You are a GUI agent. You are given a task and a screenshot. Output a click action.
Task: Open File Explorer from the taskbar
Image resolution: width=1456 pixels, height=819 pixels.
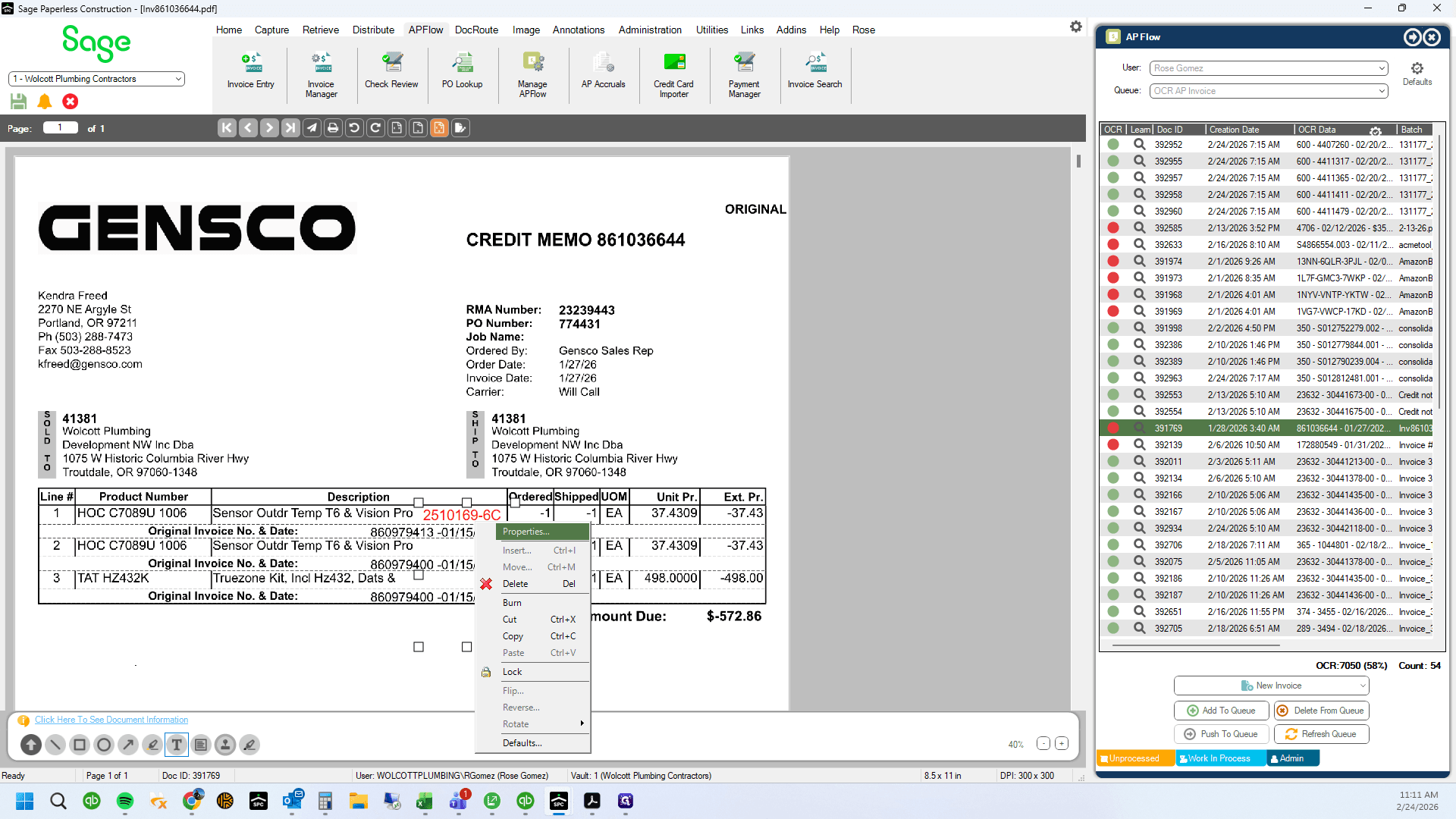click(359, 801)
